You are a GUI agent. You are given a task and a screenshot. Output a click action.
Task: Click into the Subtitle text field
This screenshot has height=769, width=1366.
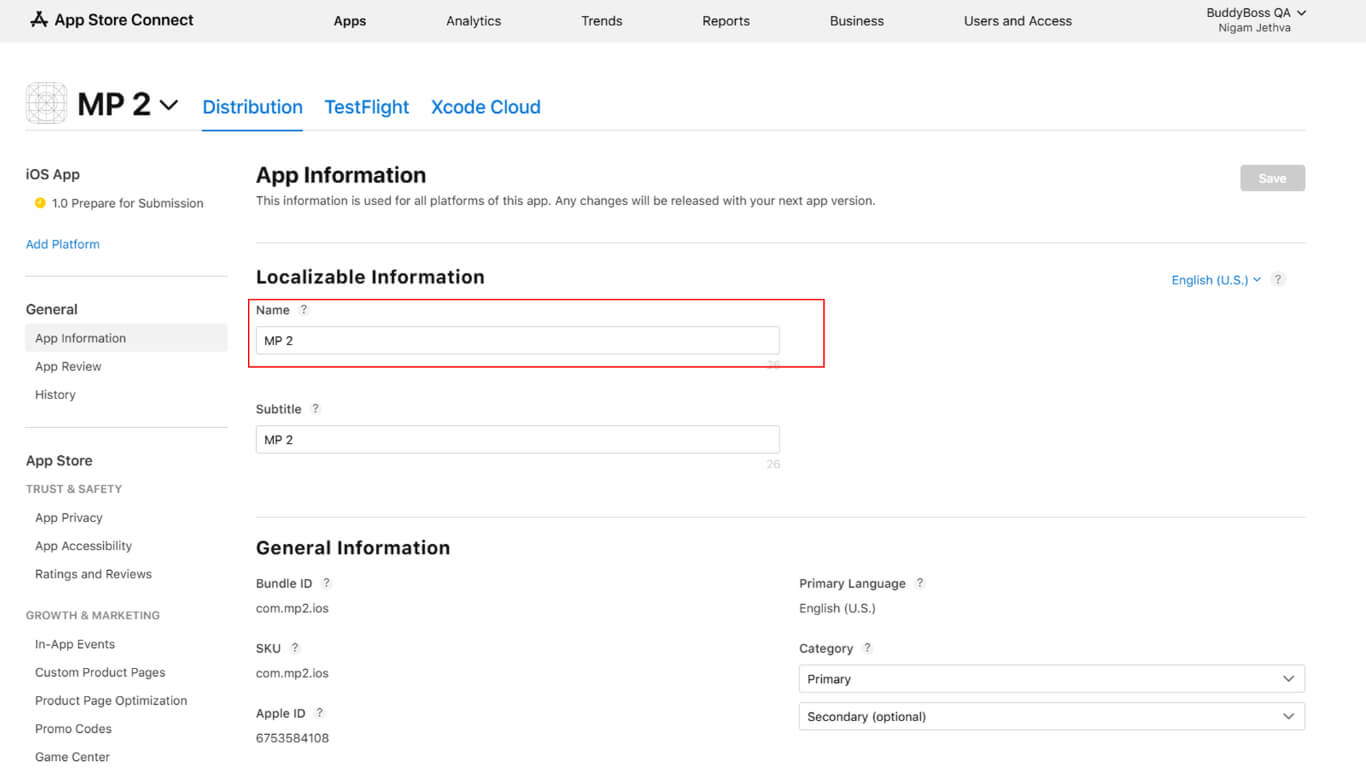pos(517,440)
